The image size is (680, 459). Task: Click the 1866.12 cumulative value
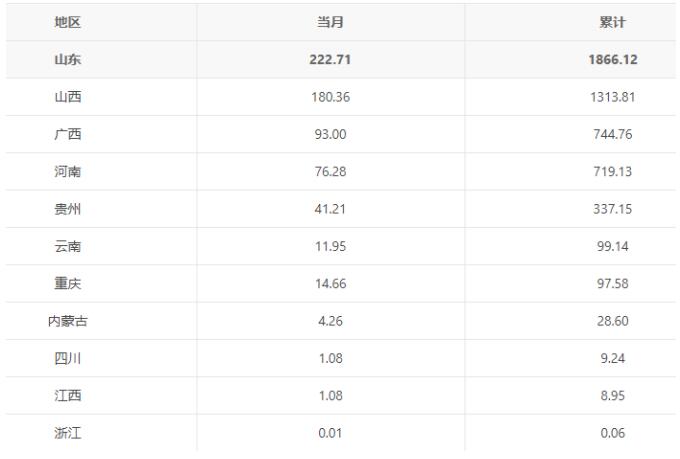click(x=613, y=59)
